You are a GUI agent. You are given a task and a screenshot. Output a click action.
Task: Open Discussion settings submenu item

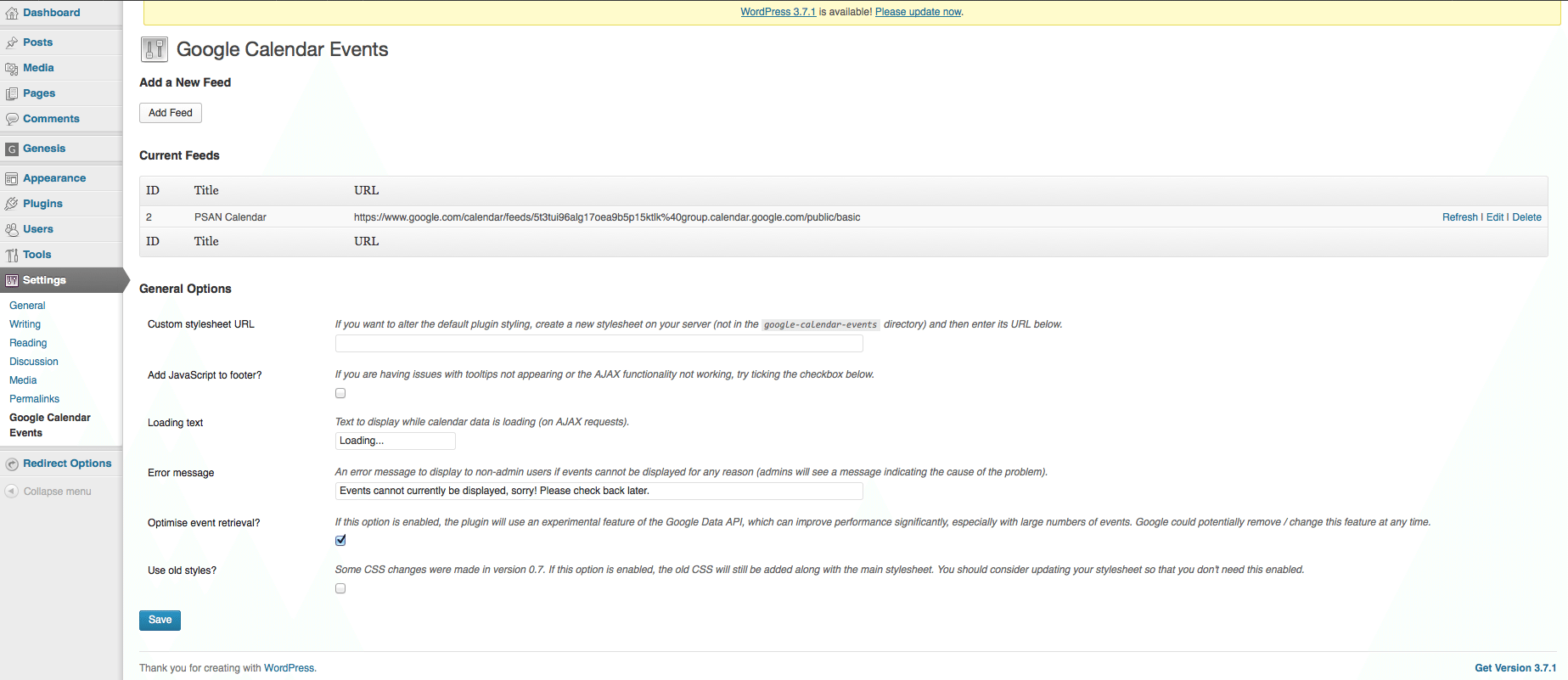click(x=34, y=362)
